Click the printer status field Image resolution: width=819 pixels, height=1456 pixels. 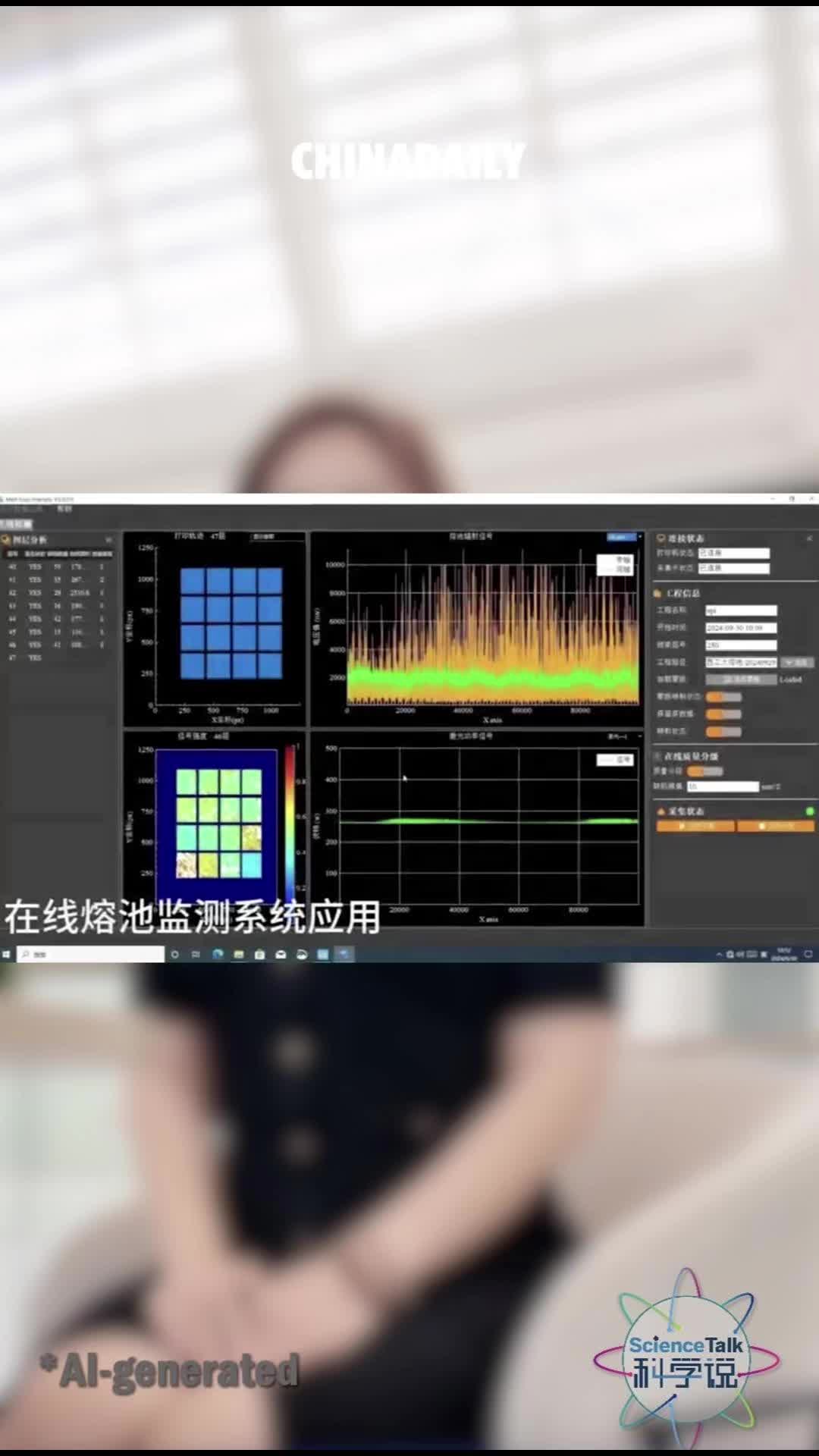pos(733,553)
